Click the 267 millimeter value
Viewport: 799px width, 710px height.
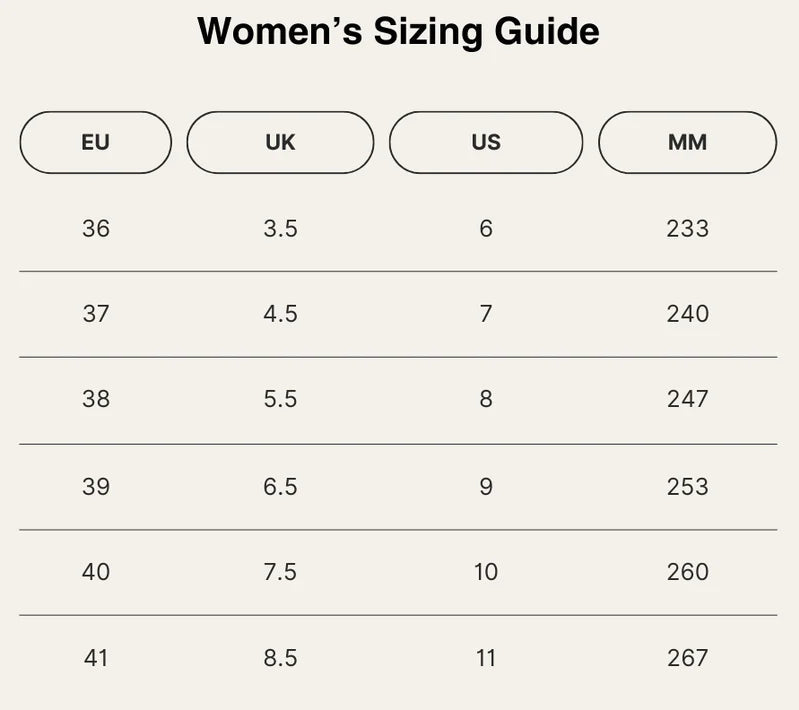pos(687,658)
